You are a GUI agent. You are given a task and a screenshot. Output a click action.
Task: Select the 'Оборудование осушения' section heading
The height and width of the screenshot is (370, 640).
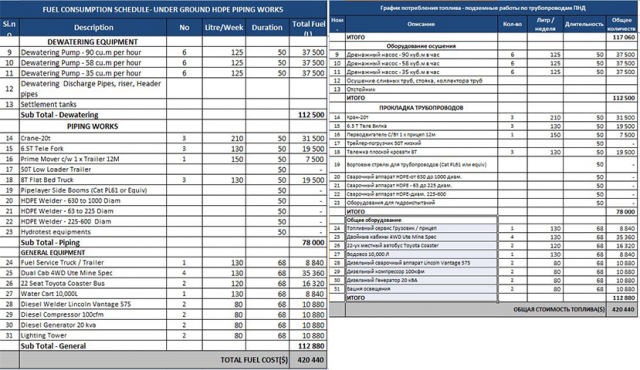tap(421, 46)
